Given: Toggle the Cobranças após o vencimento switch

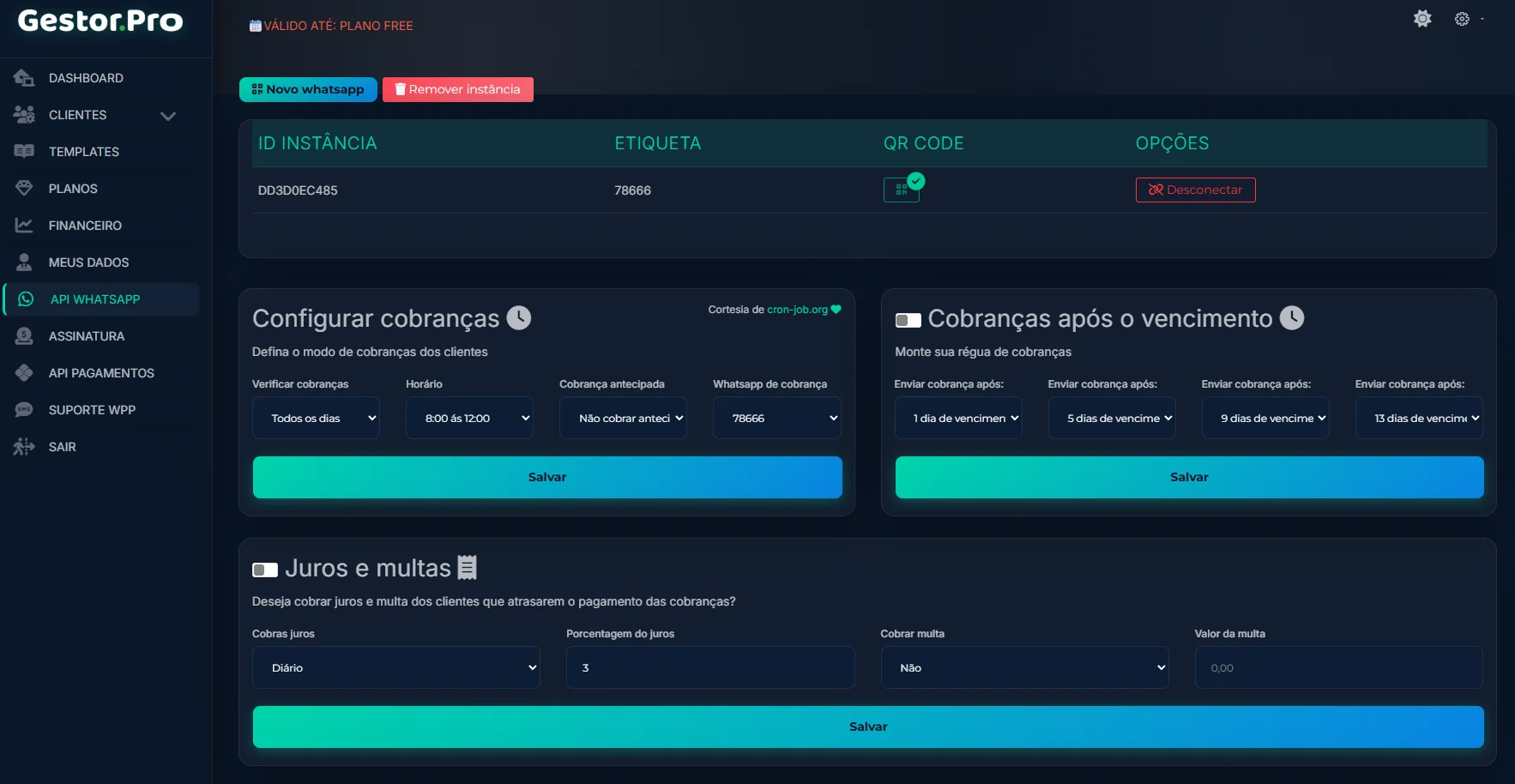Looking at the screenshot, I should click(908, 320).
